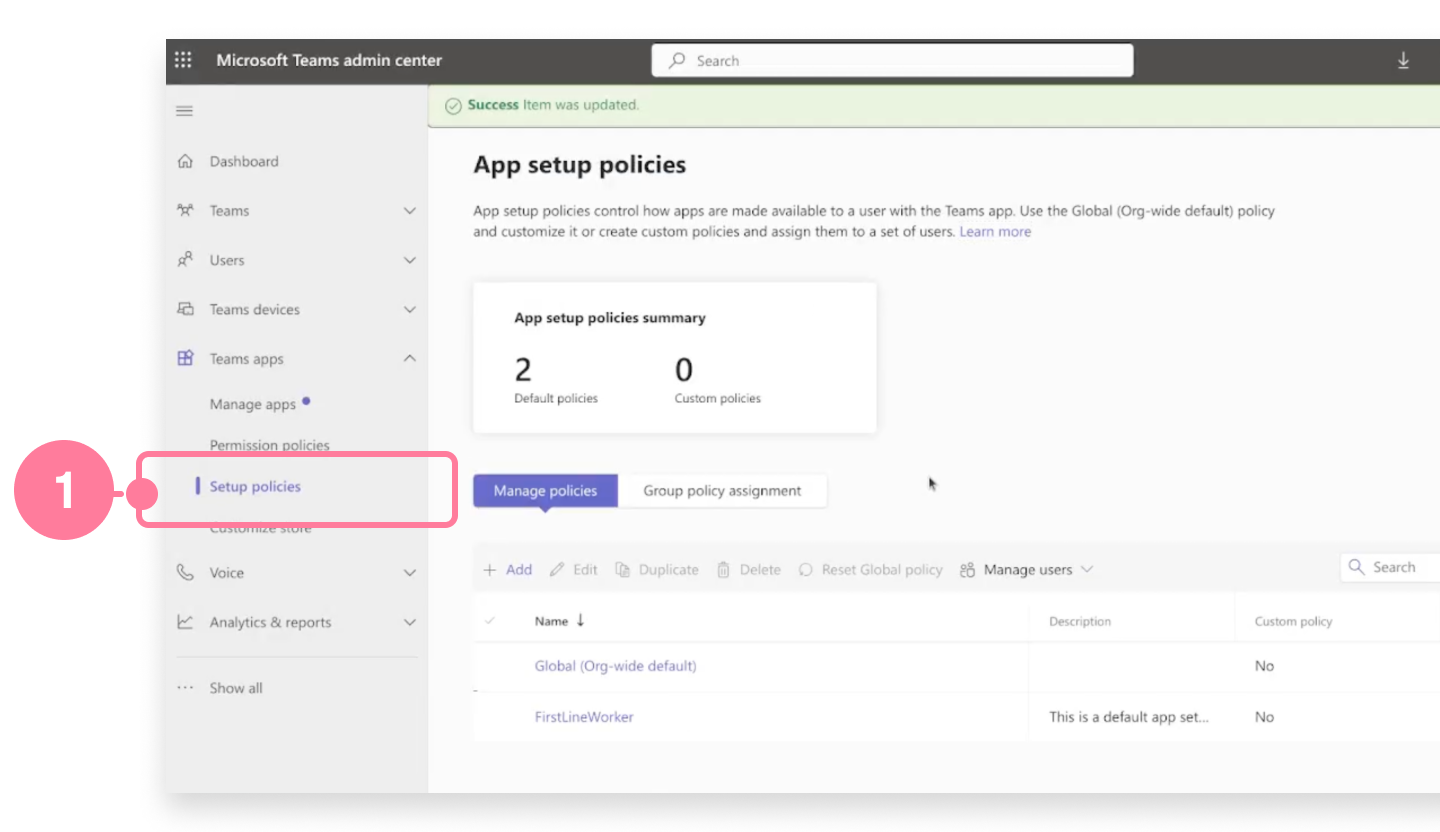Expand the Analytics & reports chevron

(409, 621)
